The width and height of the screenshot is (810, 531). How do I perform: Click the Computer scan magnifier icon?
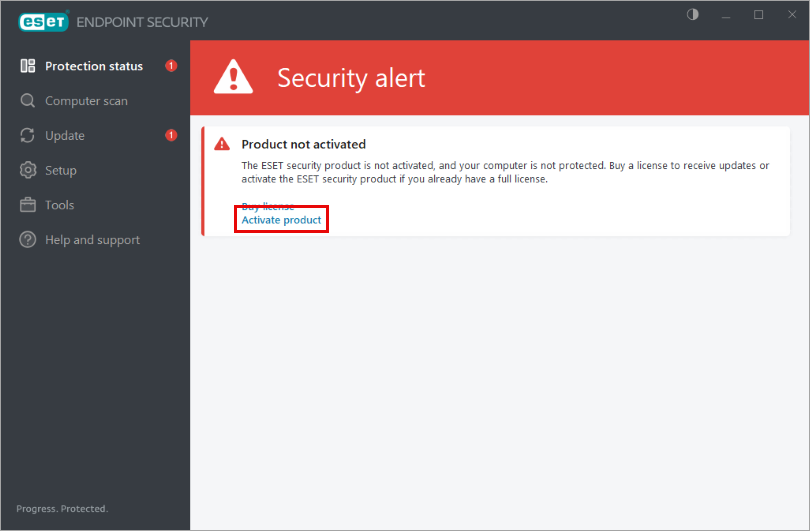(x=28, y=101)
